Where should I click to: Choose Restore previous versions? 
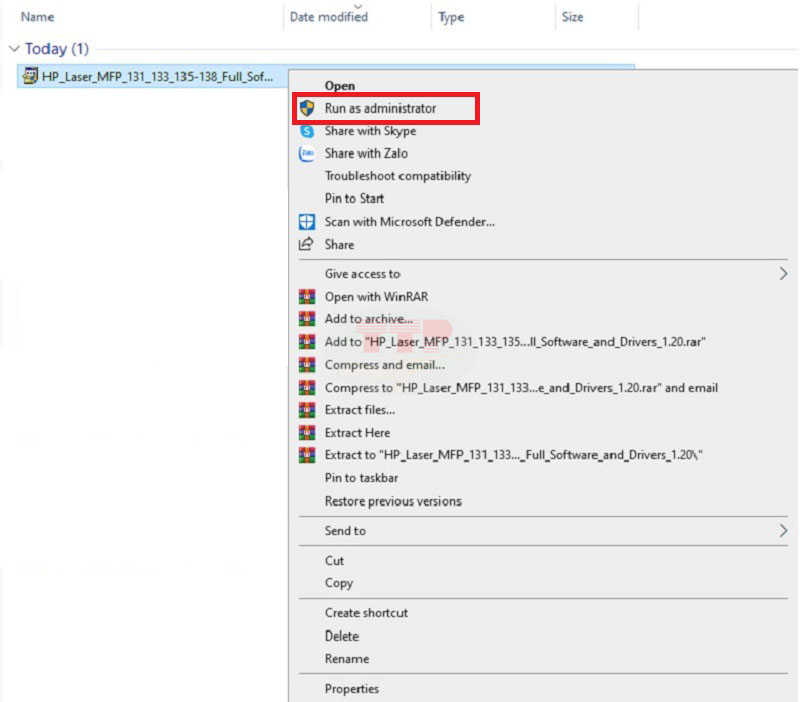393,502
